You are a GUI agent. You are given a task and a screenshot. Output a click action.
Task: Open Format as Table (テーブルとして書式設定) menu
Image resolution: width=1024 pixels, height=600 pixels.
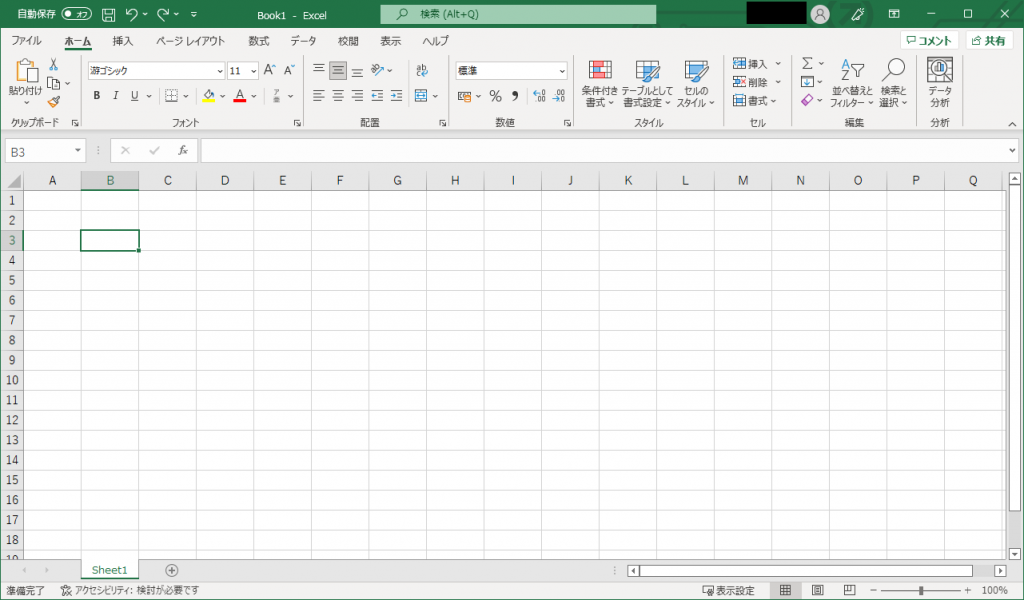(x=647, y=83)
